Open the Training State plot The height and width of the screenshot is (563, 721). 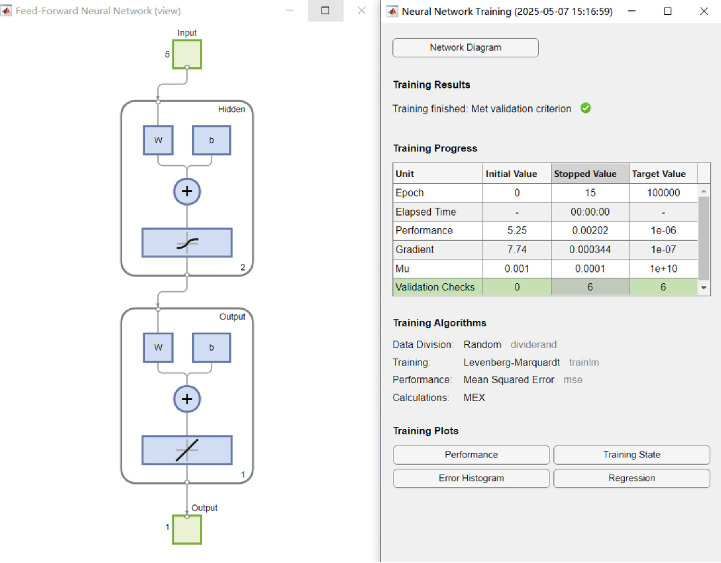coord(632,454)
